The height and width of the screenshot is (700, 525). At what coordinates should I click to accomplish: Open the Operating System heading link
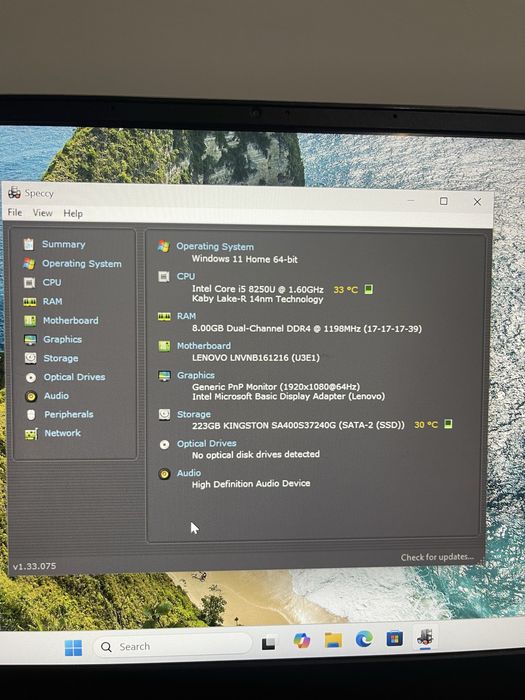pyautogui.click(x=215, y=246)
